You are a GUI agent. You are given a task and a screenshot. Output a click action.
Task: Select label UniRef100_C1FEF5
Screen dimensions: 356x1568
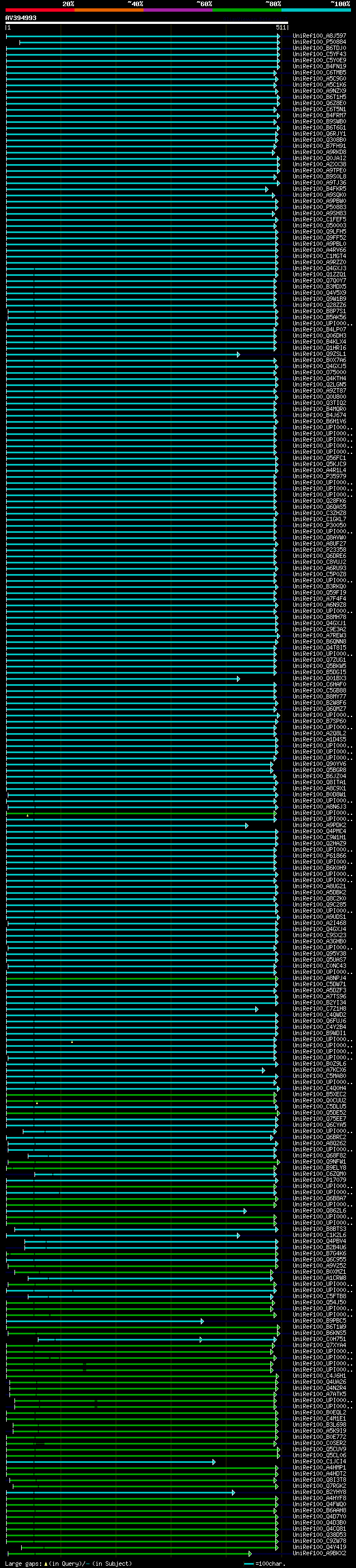pos(319,219)
